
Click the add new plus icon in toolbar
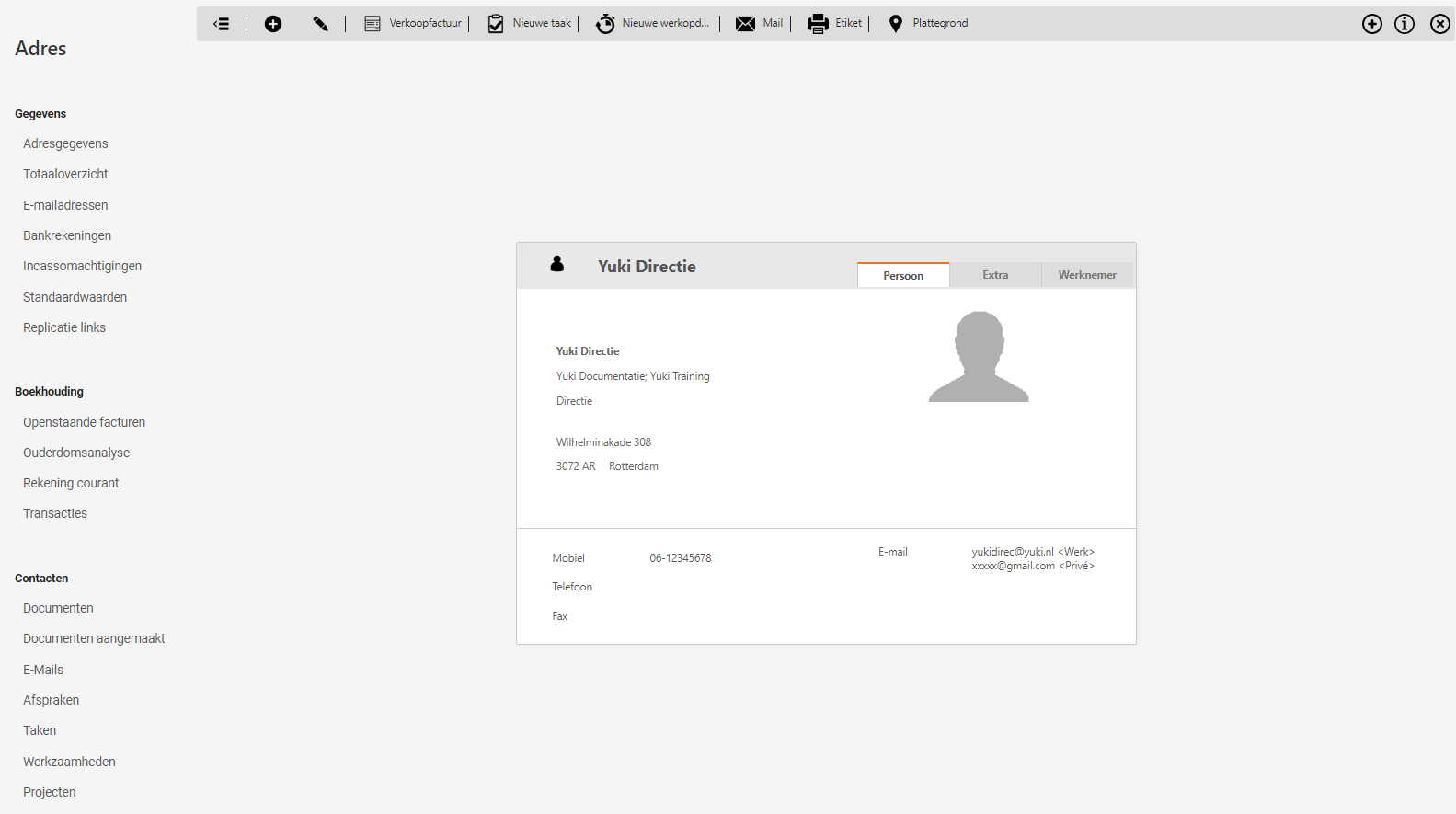point(273,24)
